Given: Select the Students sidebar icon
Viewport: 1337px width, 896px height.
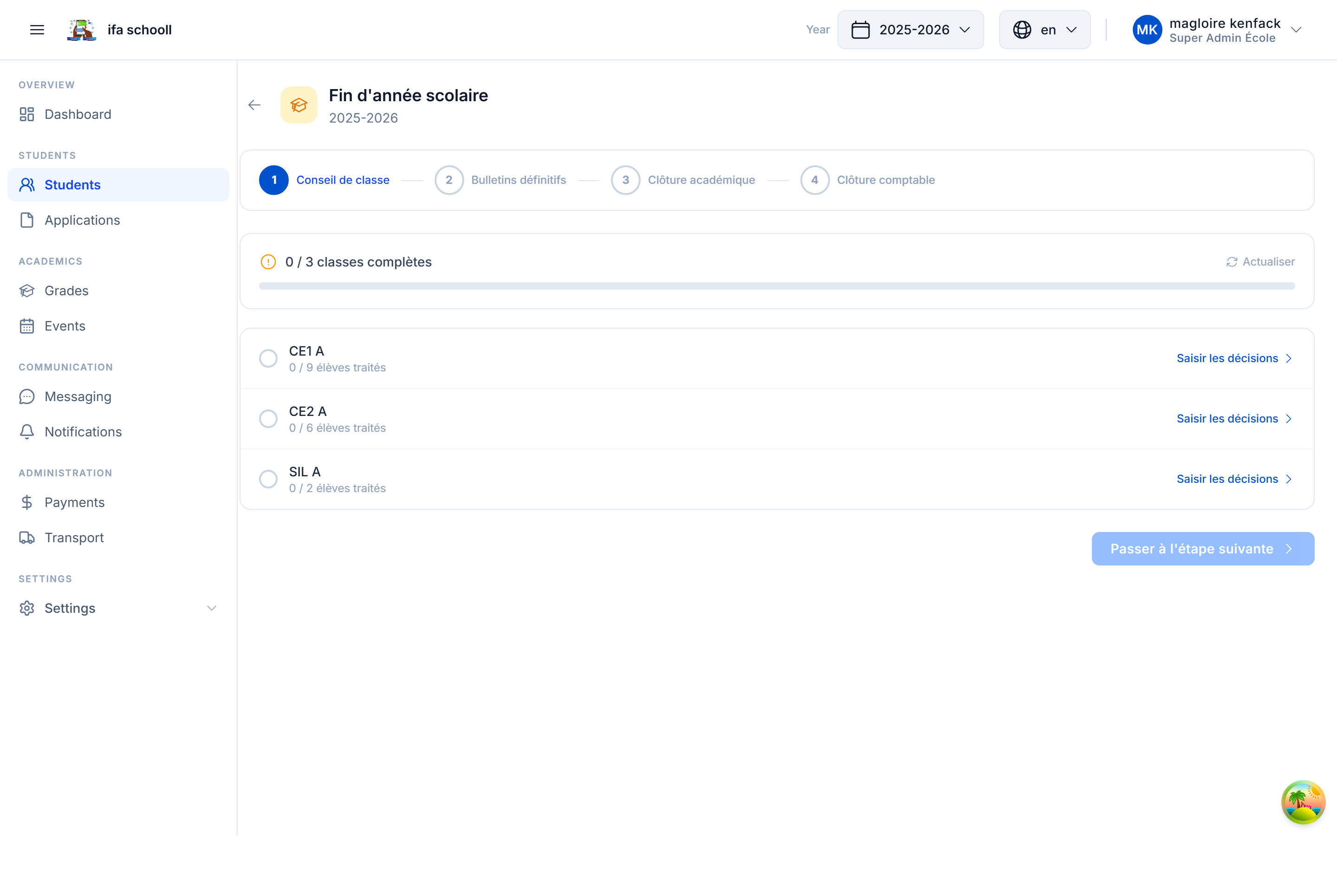Looking at the screenshot, I should tap(27, 185).
